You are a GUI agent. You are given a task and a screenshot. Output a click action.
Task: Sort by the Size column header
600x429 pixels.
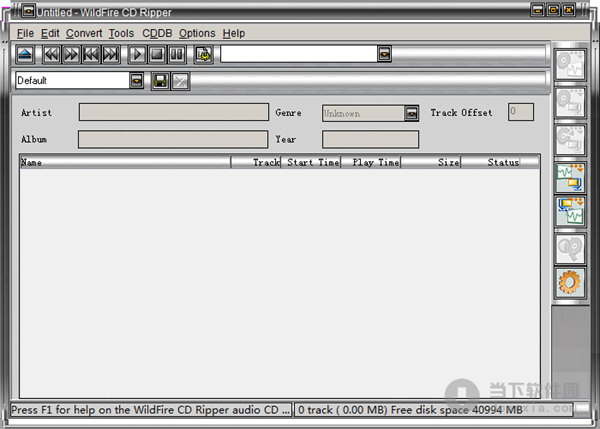pyautogui.click(x=431, y=162)
